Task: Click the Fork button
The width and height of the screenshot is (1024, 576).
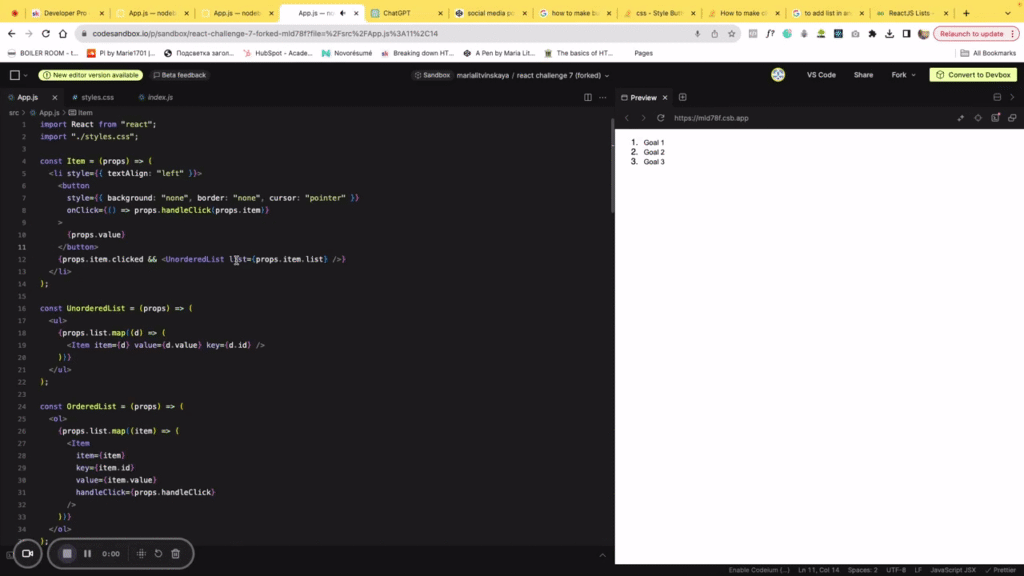Action: click(898, 74)
